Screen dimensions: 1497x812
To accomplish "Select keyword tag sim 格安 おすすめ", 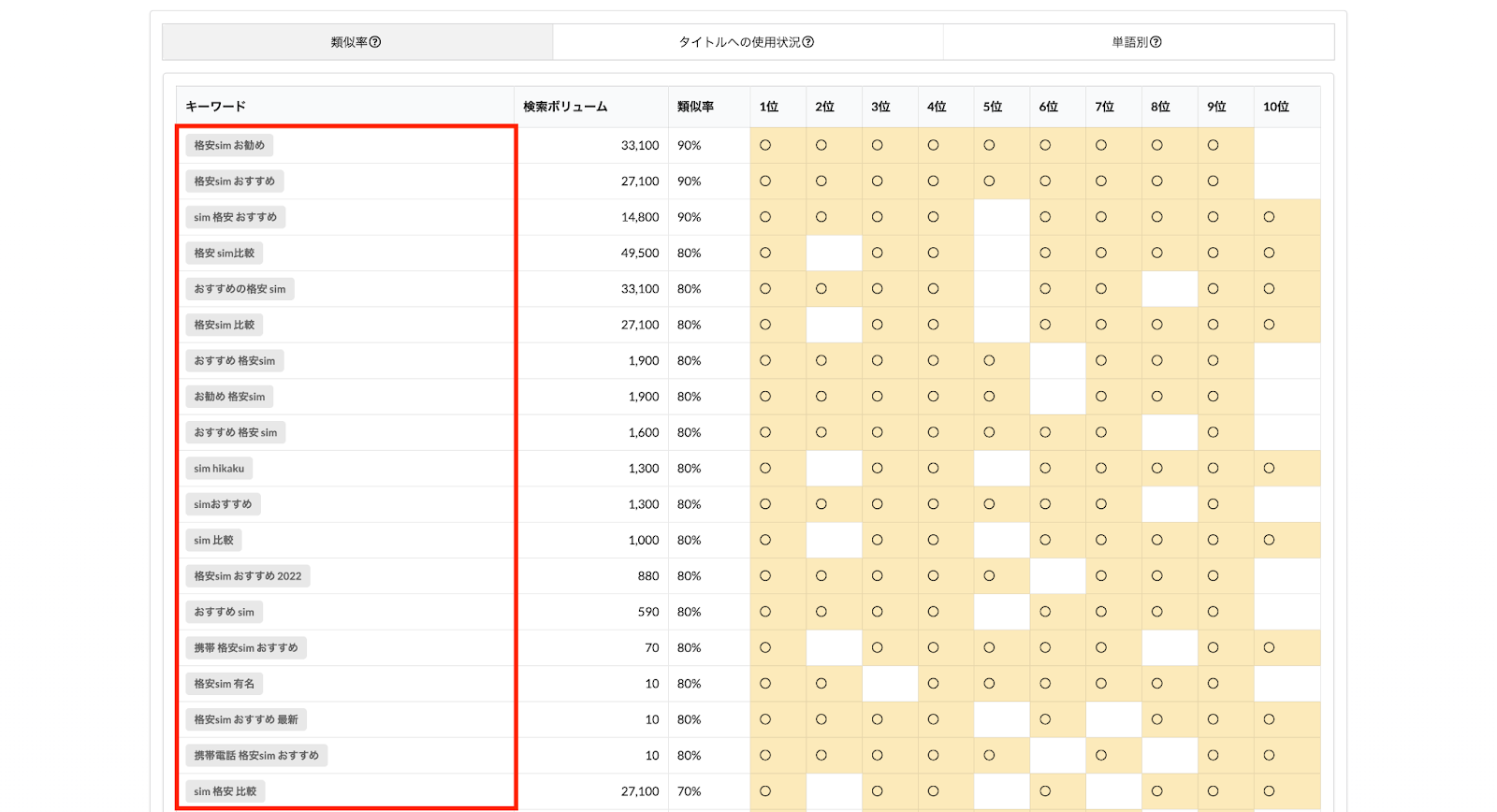I will click(236, 217).
